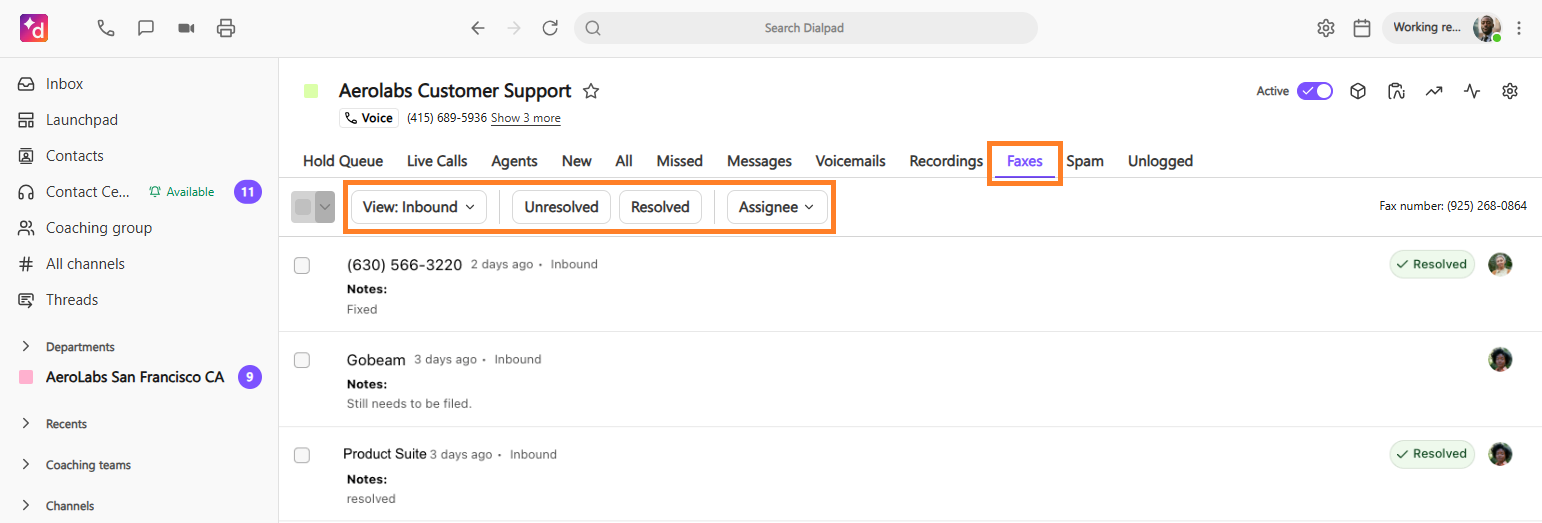This screenshot has height=523, width=1542.
Task: Open the Working remotely status dropdown
Action: (x=1427, y=28)
